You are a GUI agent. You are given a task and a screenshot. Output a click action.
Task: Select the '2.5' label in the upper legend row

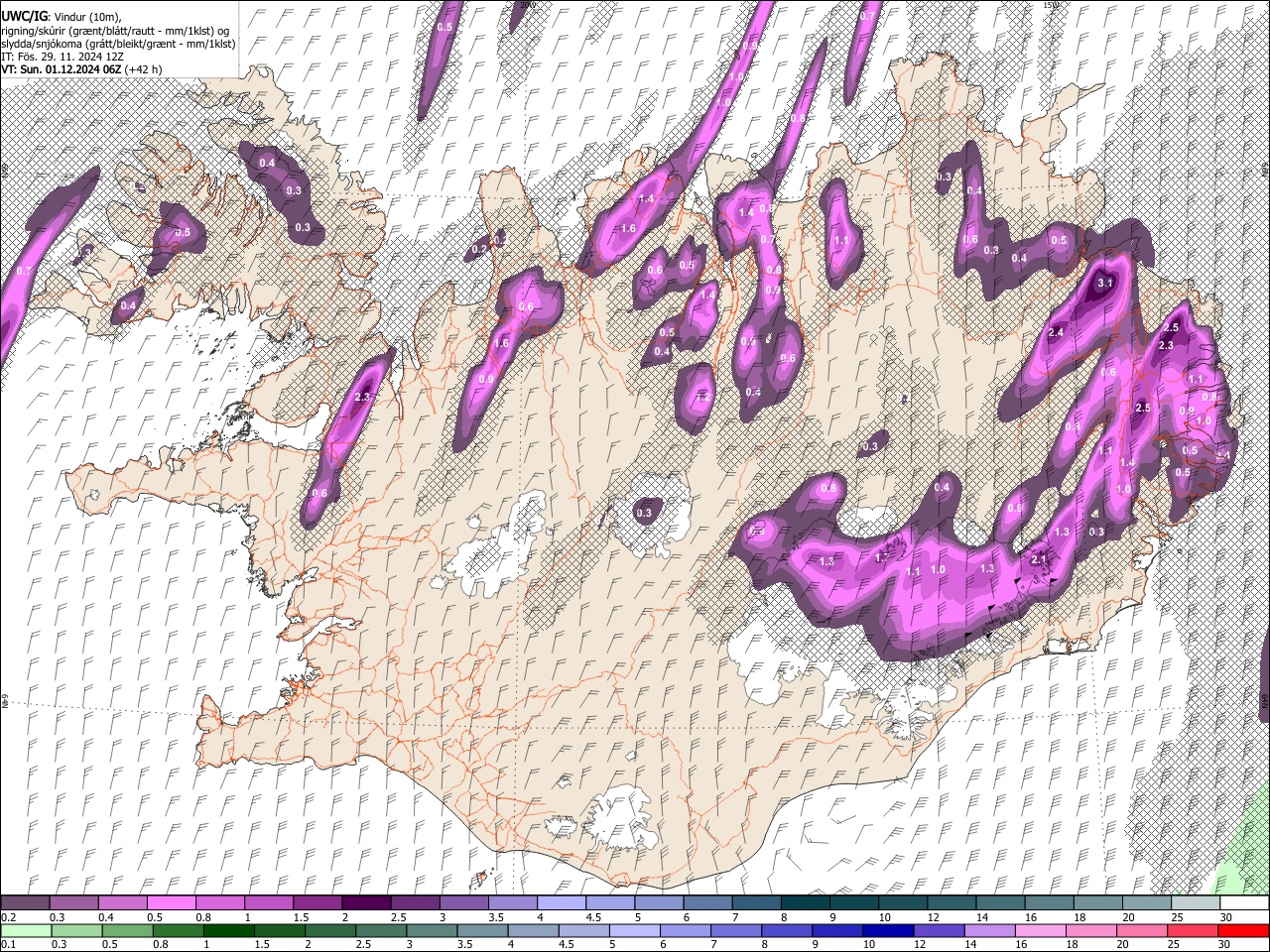[x=399, y=916]
